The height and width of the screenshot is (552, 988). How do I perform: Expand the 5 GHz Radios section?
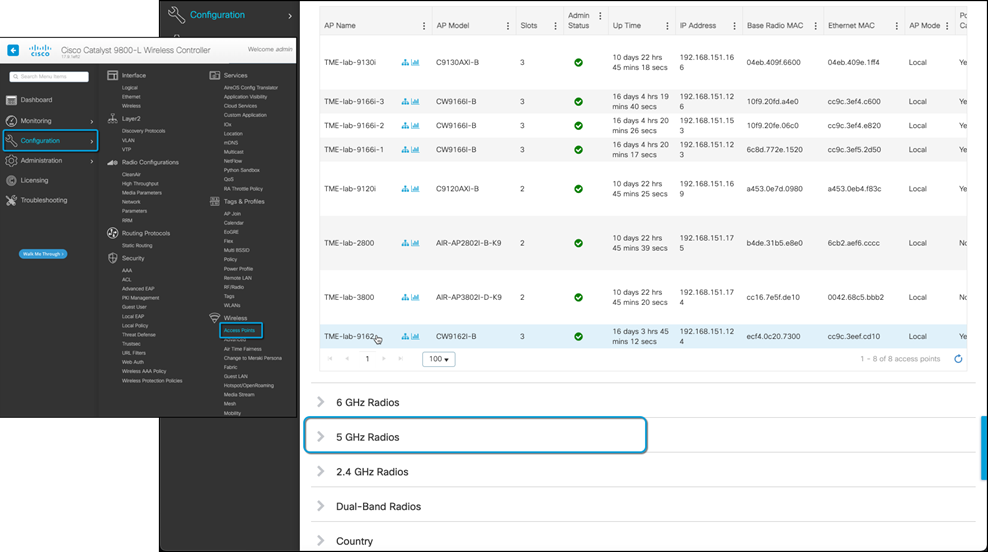[x=321, y=437]
